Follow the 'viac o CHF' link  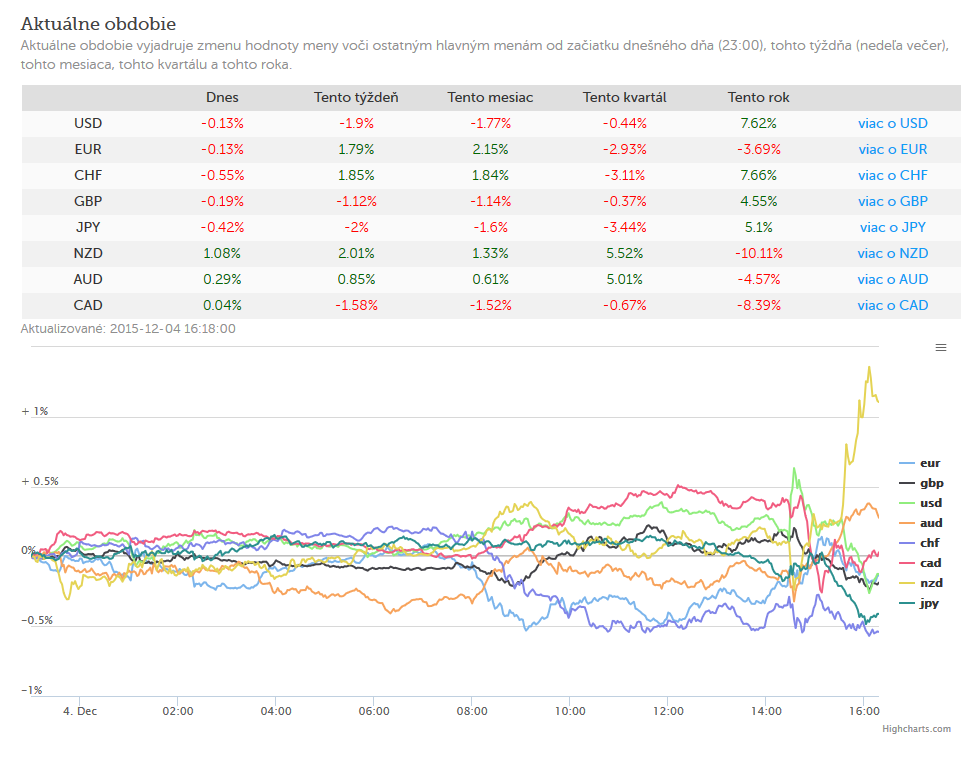(x=892, y=175)
